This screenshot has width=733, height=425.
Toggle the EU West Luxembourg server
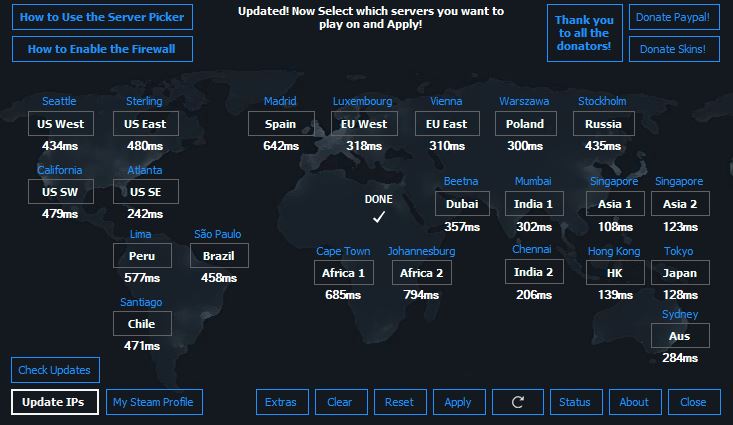tap(364, 124)
